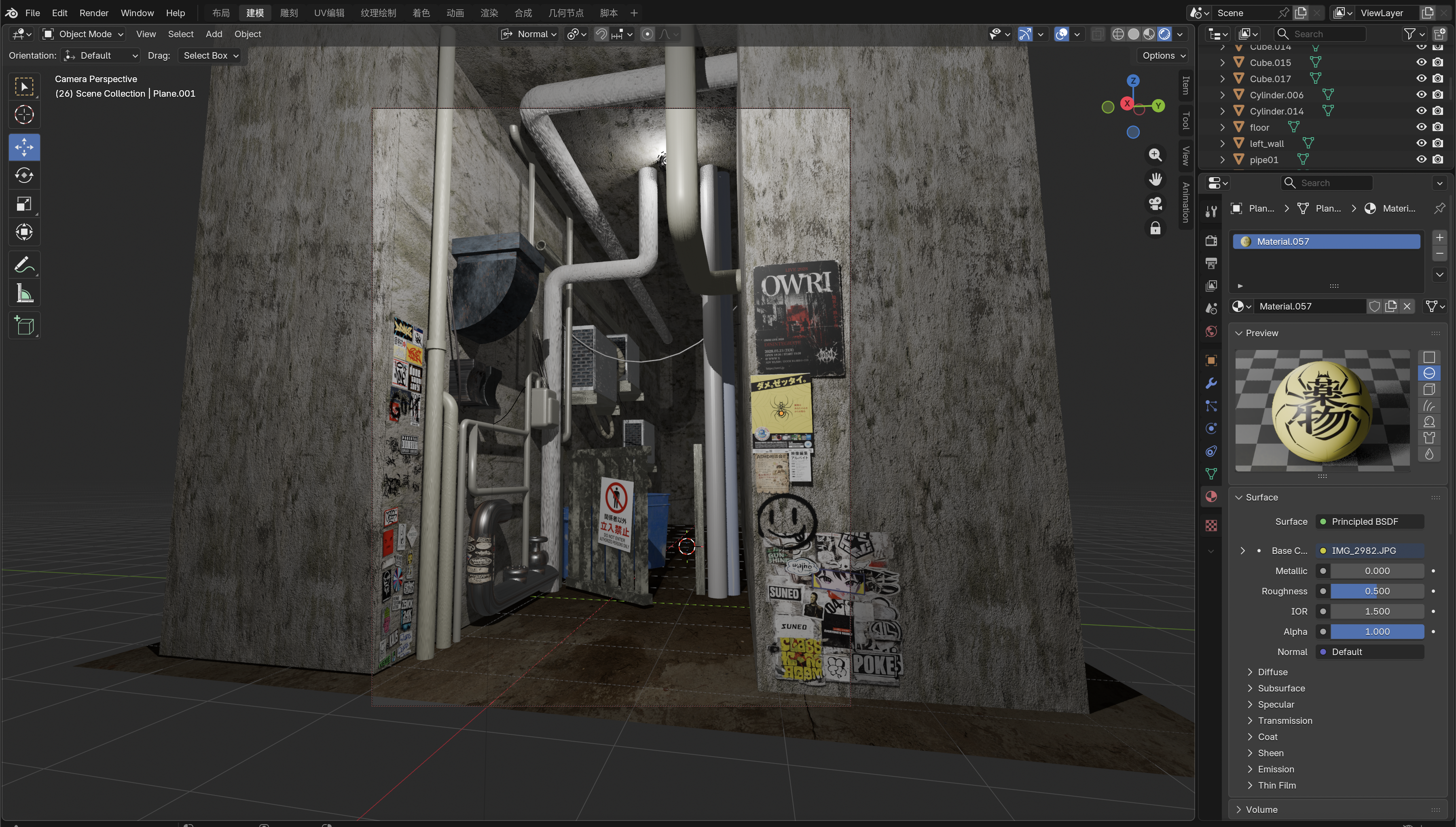
Task: Adjust the Roughness slider
Action: tap(1377, 591)
